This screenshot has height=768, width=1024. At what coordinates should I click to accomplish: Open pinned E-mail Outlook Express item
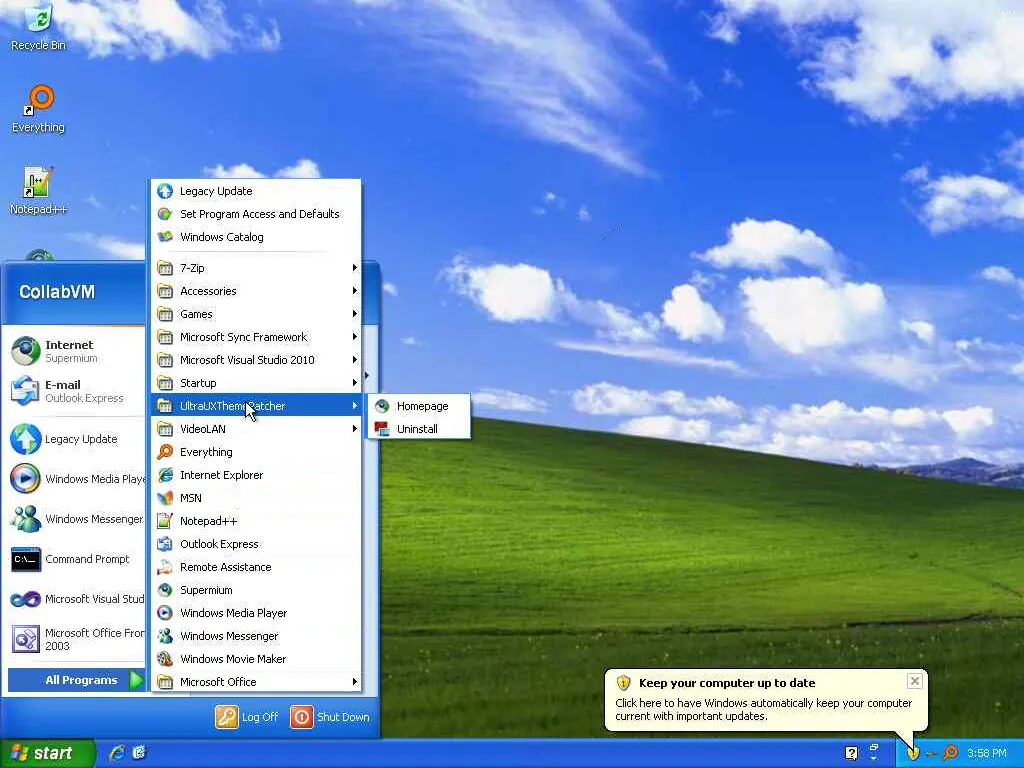point(76,391)
